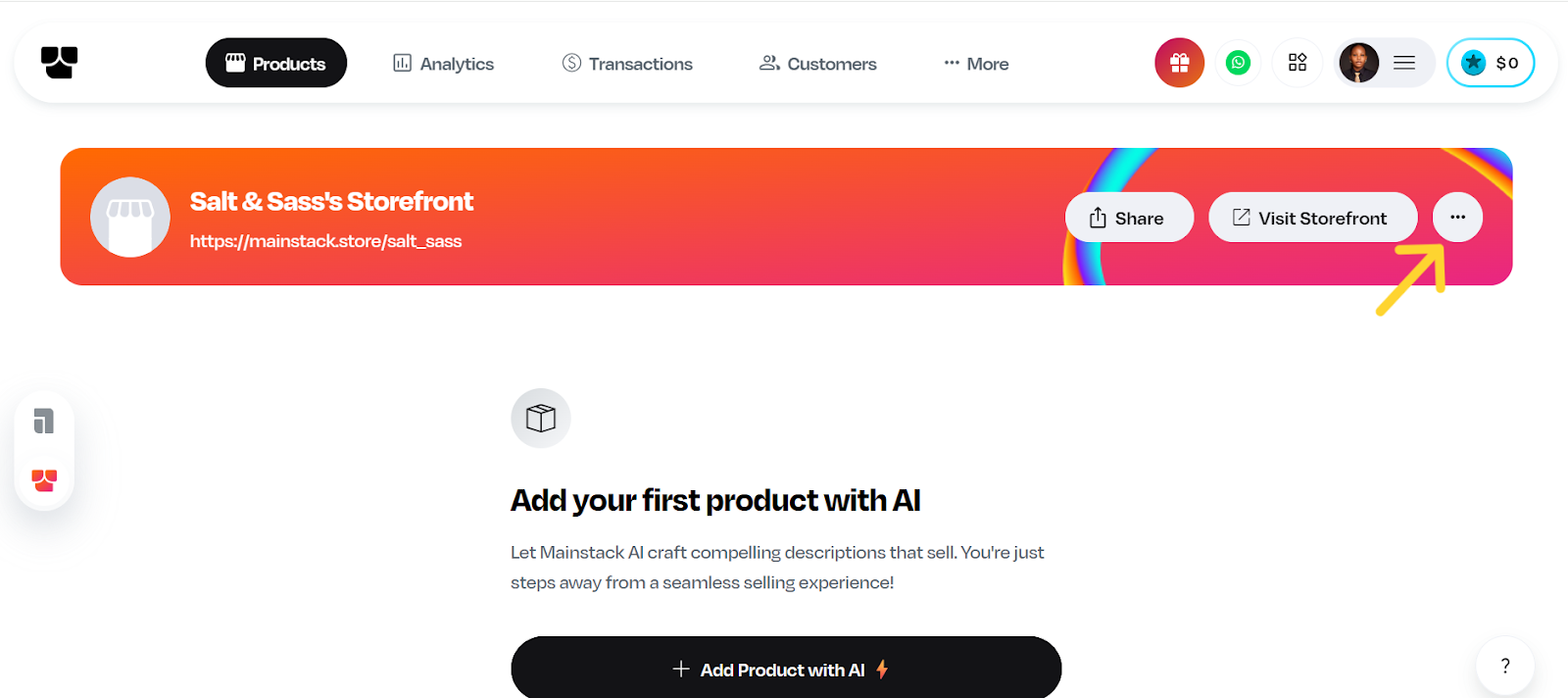Open the Transactions section
This screenshot has height=698, width=1568.
[626, 63]
